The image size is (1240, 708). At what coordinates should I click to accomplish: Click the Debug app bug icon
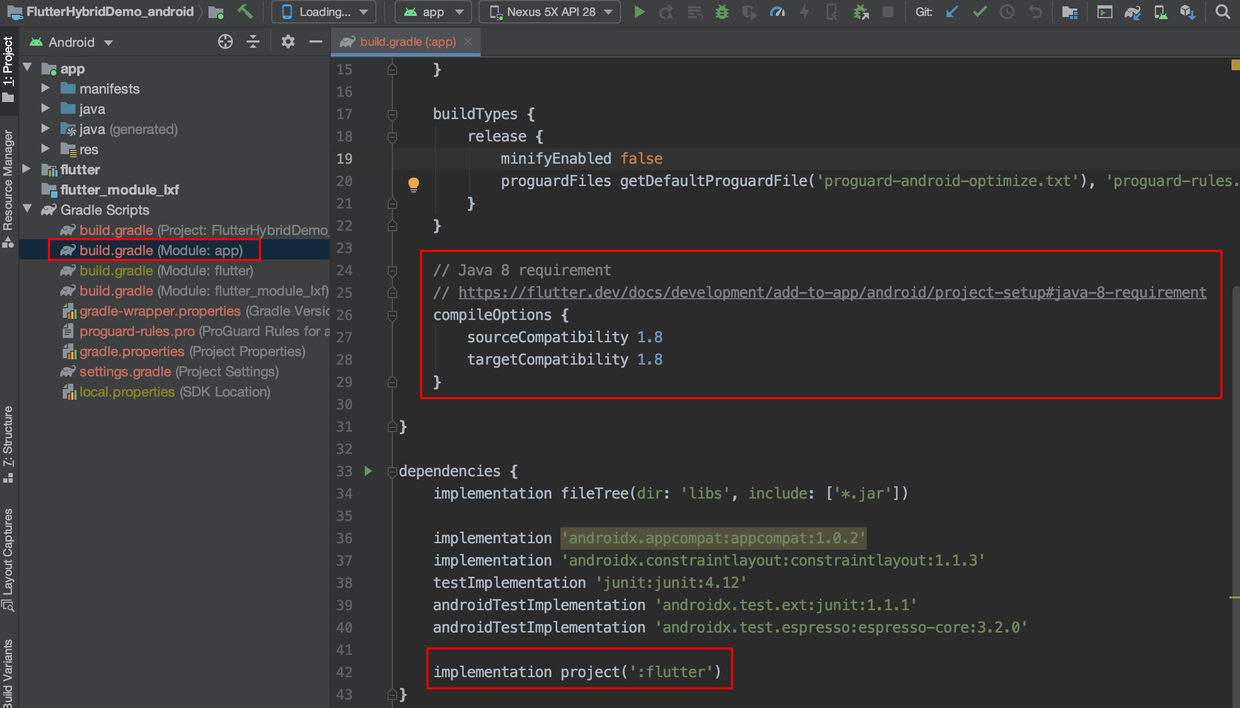(722, 12)
